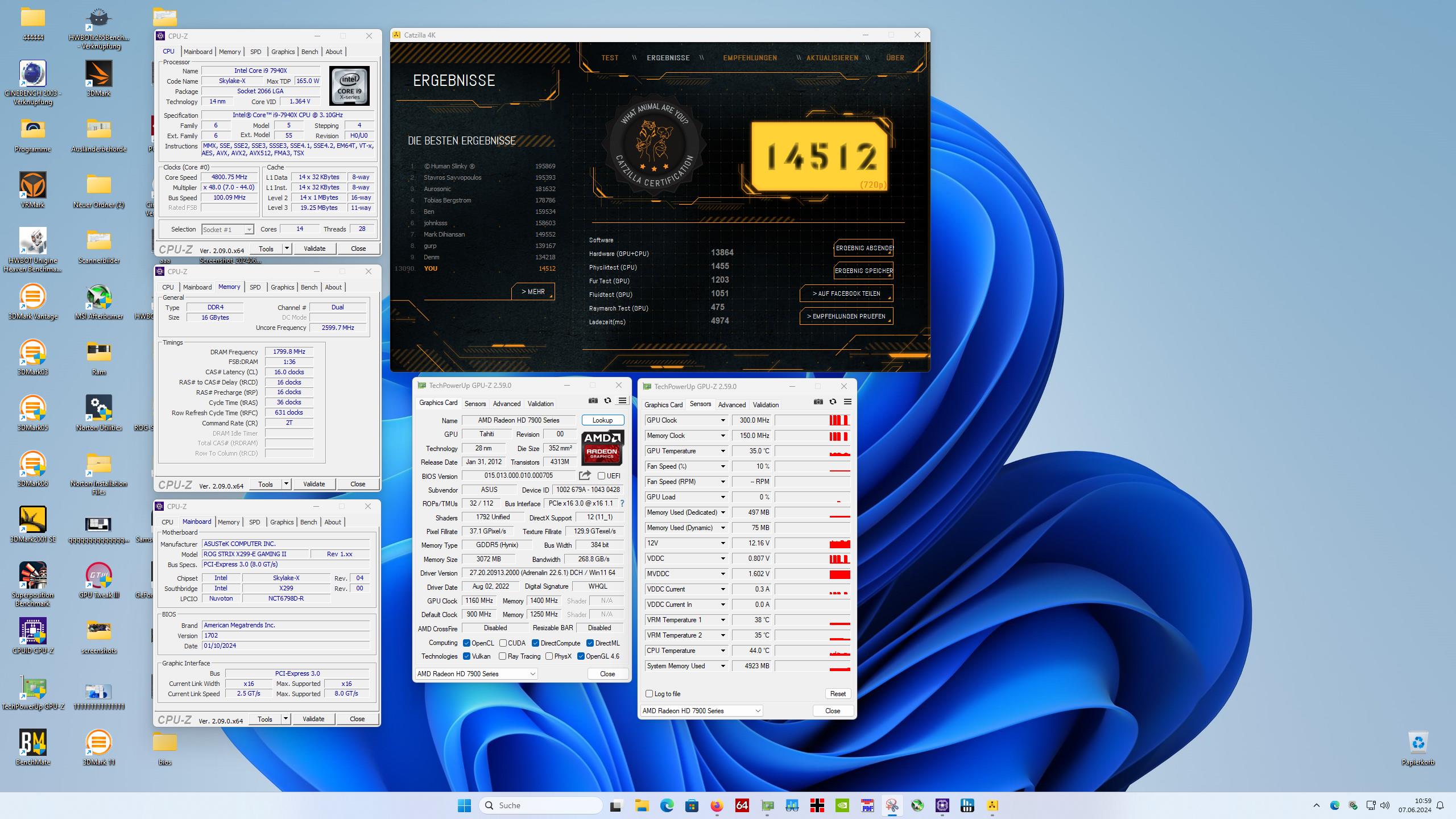Open the Advanced tab in GPU-Z Graphics Card window

tap(506, 404)
